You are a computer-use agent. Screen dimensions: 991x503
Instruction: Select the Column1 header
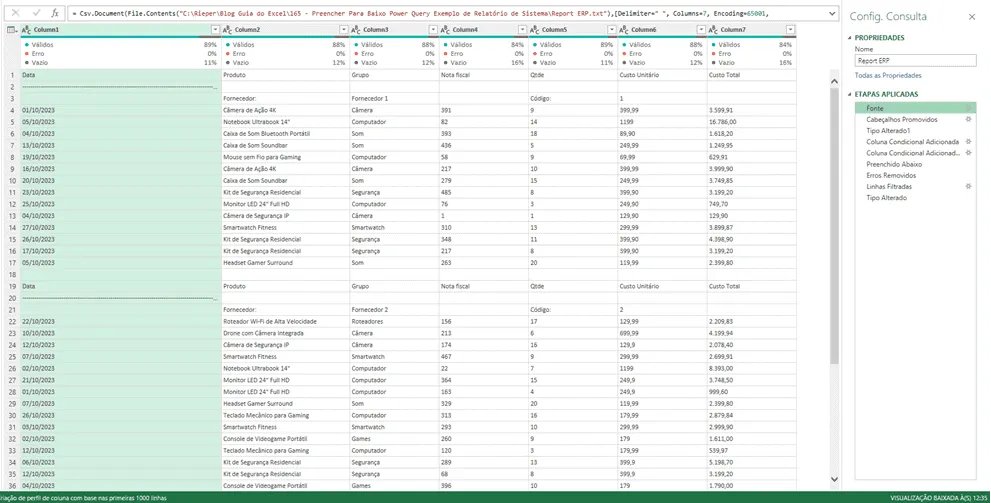(x=121, y=30)
